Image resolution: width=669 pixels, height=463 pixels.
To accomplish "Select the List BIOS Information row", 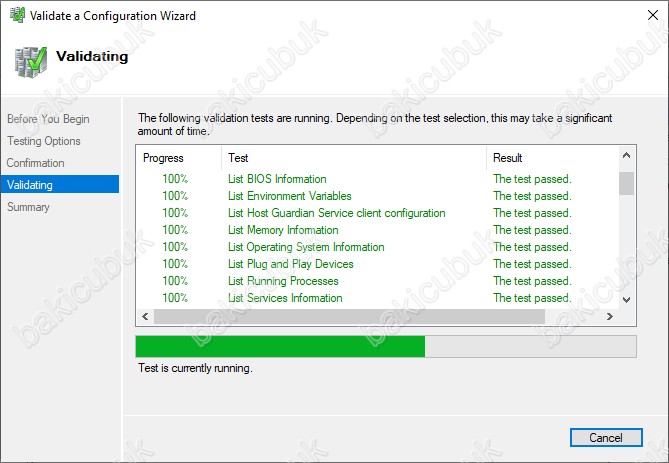I will [378, 179].
